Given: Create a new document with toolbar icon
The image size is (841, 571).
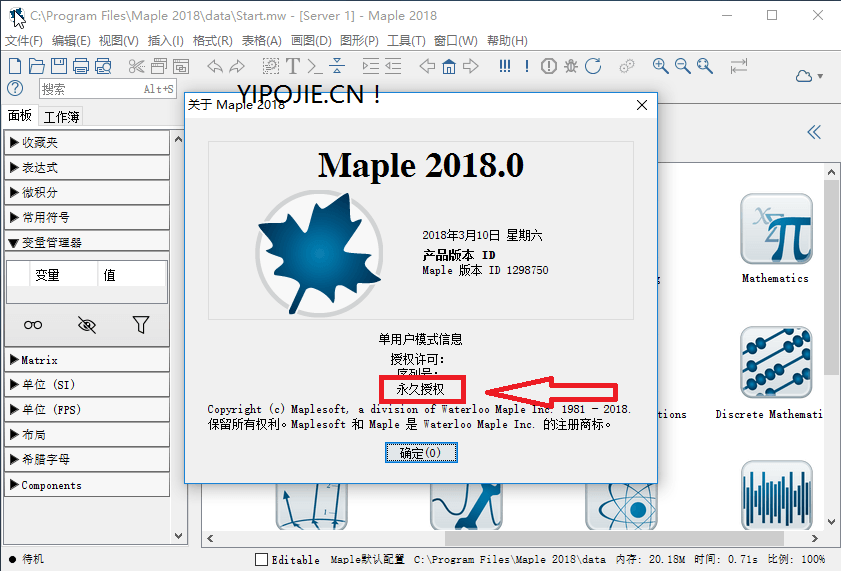Looking at the screenshot, I should (x=15, y=66).
